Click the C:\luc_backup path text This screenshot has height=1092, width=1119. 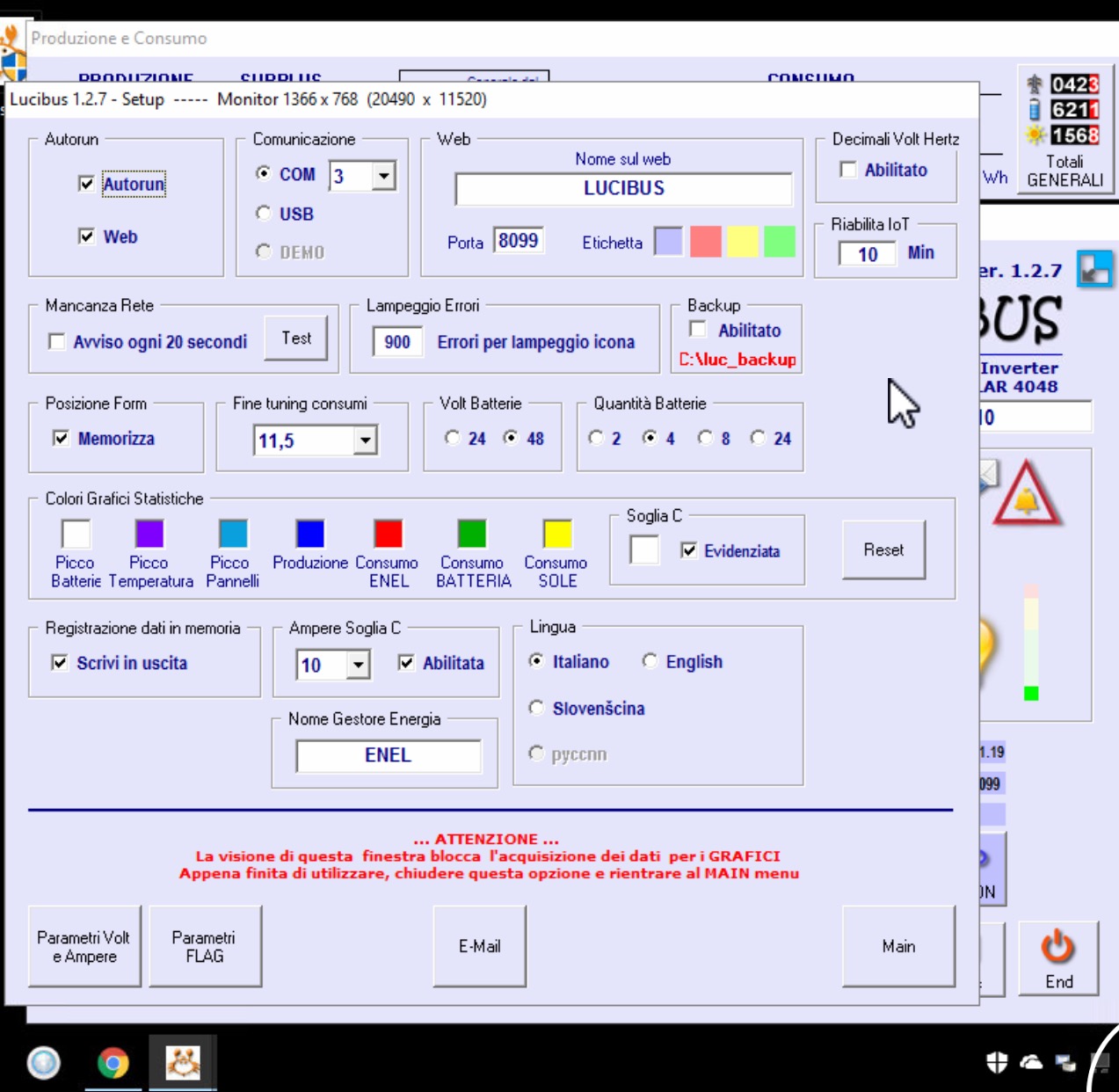[x=738, y=360]
